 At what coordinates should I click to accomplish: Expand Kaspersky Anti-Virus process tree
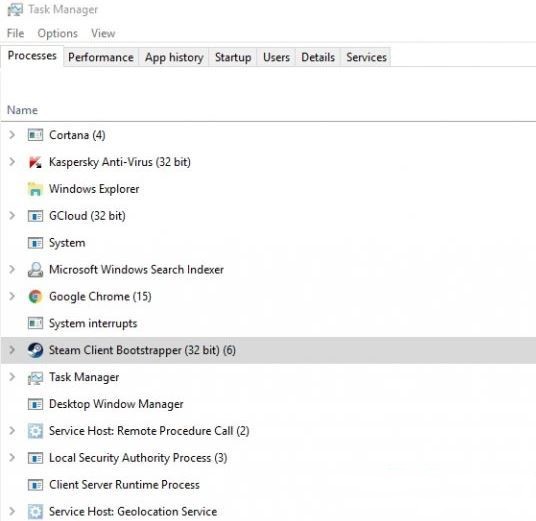(x=12, y=162)
